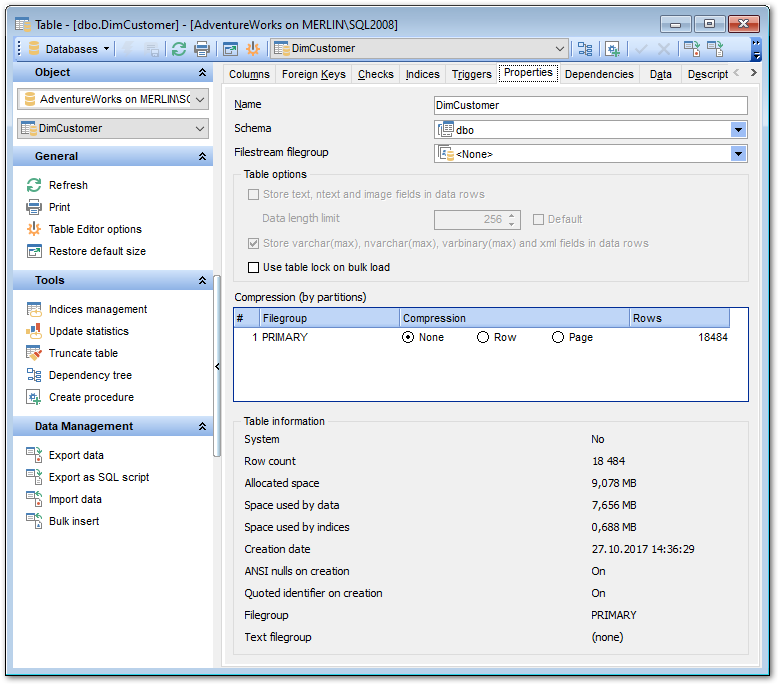Image resolution: width=779 pixels, height=685 pixels.
Task: Click Update statistics in the Tools panel
Action: pos(89,331)
